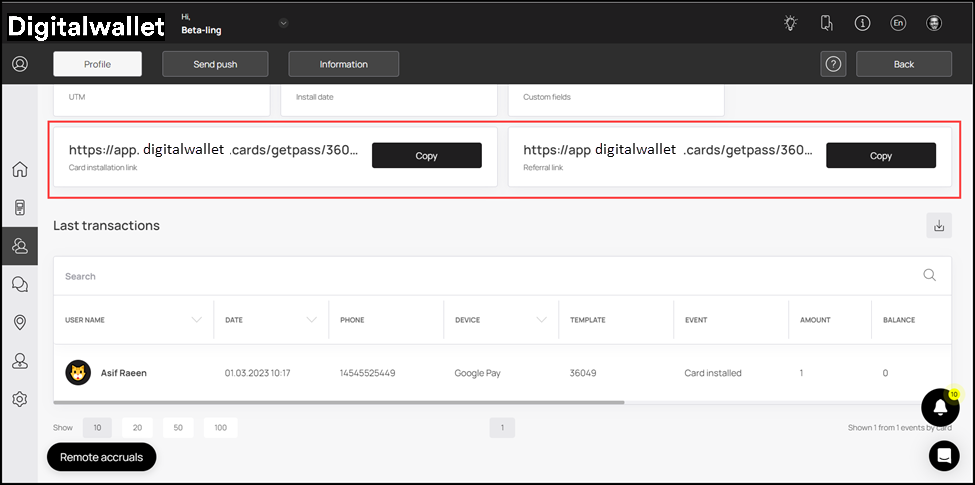
Task: Switch to the Send push tab
Action: pyautogui.click(x=215, y=64)
